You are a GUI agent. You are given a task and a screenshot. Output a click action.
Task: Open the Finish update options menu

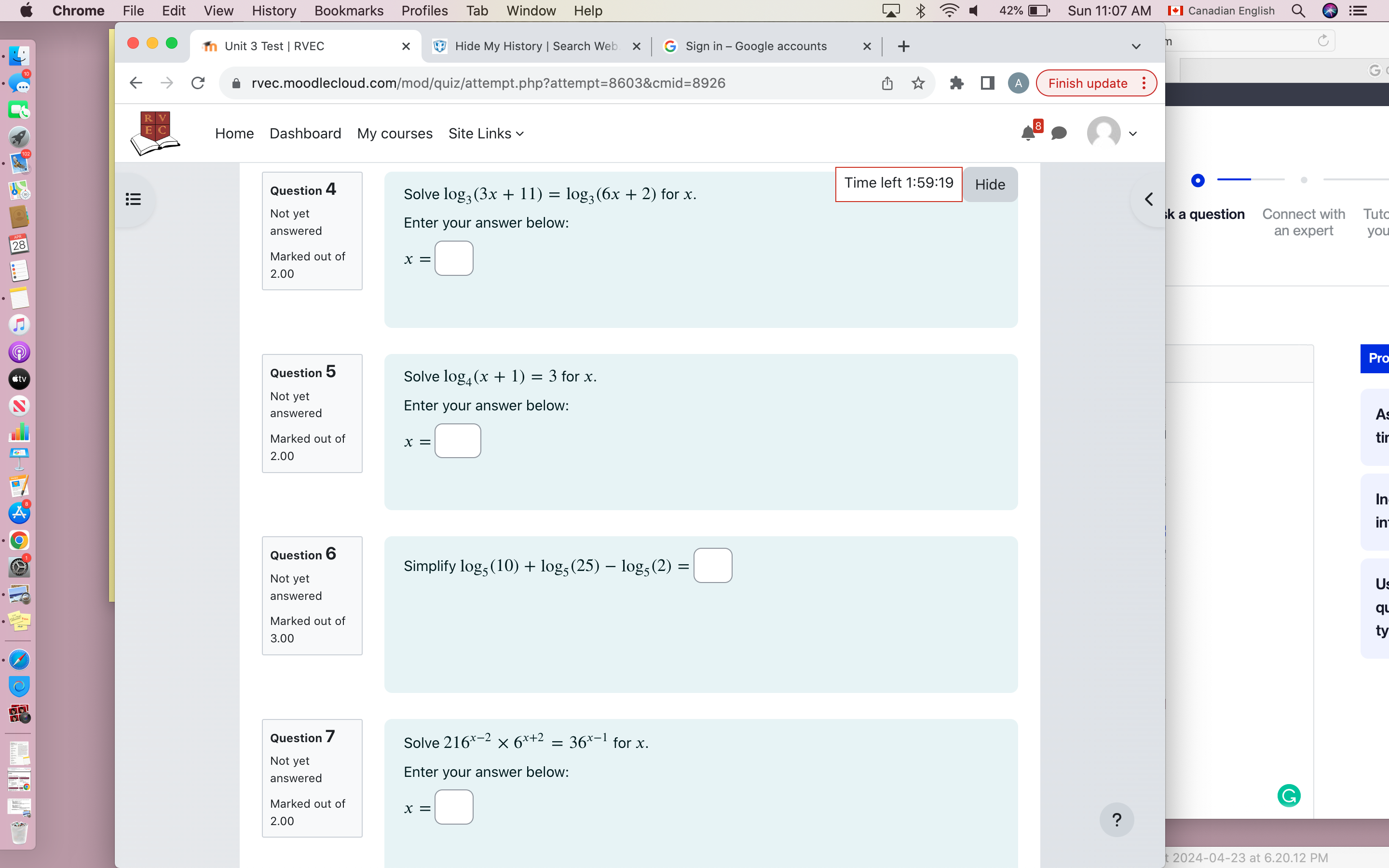point(1144,82)
